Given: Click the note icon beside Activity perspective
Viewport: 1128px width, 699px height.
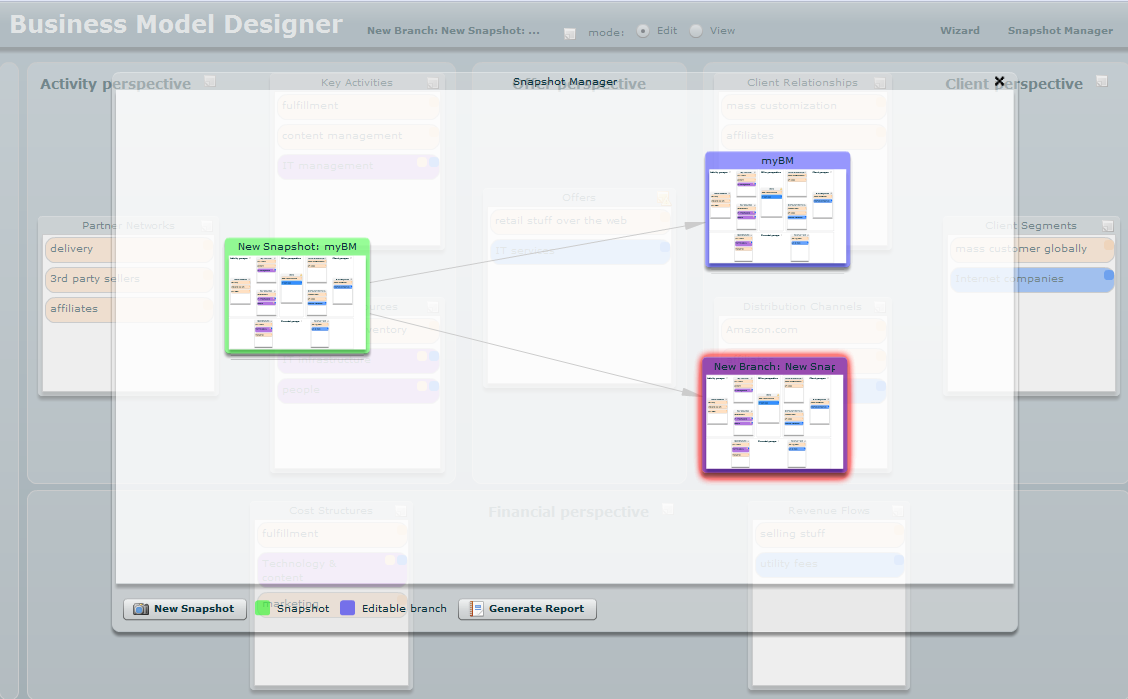Looking at the screenshot, I should tap(210, 82).
